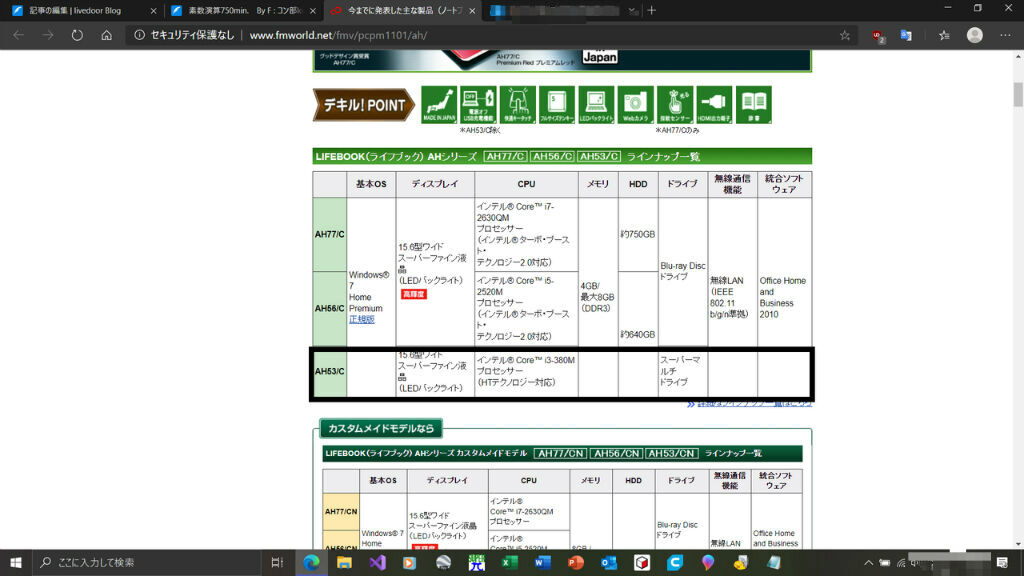Click the Blu-ray Disc ドライブ cell in top table

(x=682, y=271)
